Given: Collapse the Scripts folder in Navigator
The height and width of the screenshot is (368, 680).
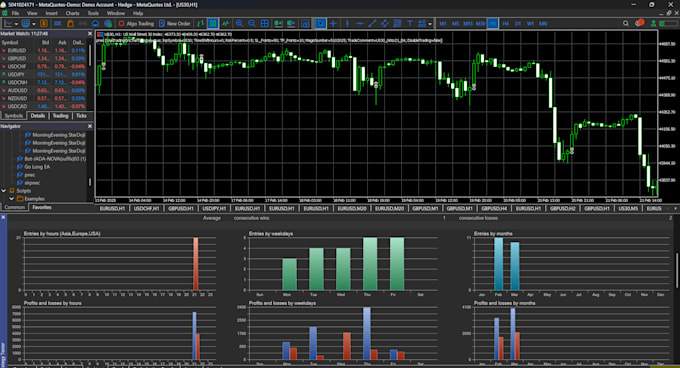Looking at the screenshot, I should (4, 191).
